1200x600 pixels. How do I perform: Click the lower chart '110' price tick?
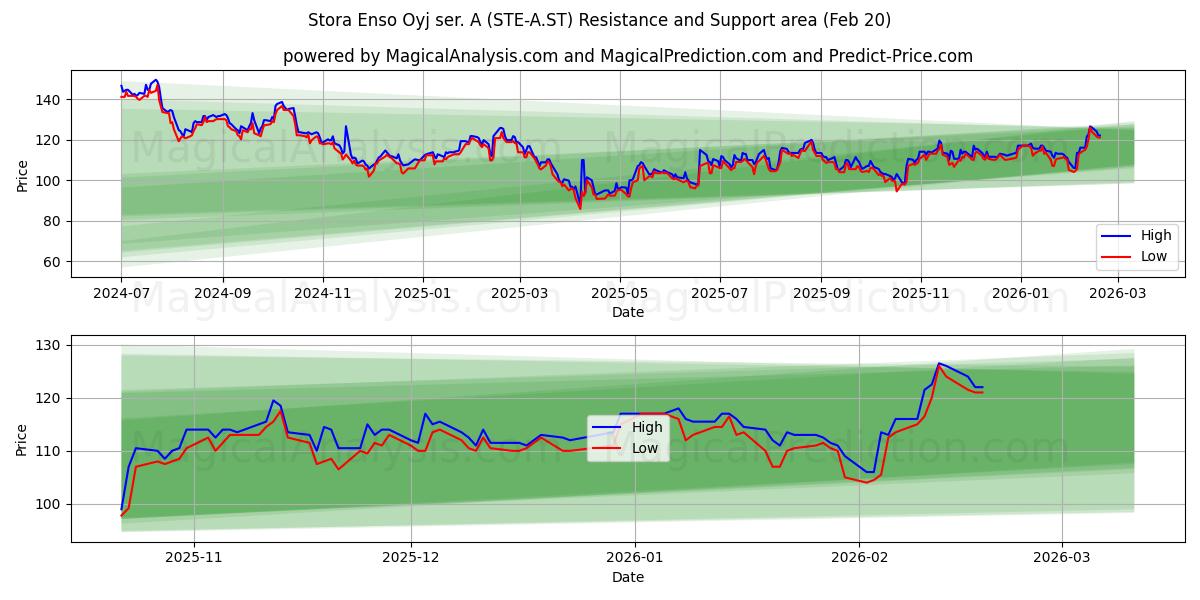point(50,451)
